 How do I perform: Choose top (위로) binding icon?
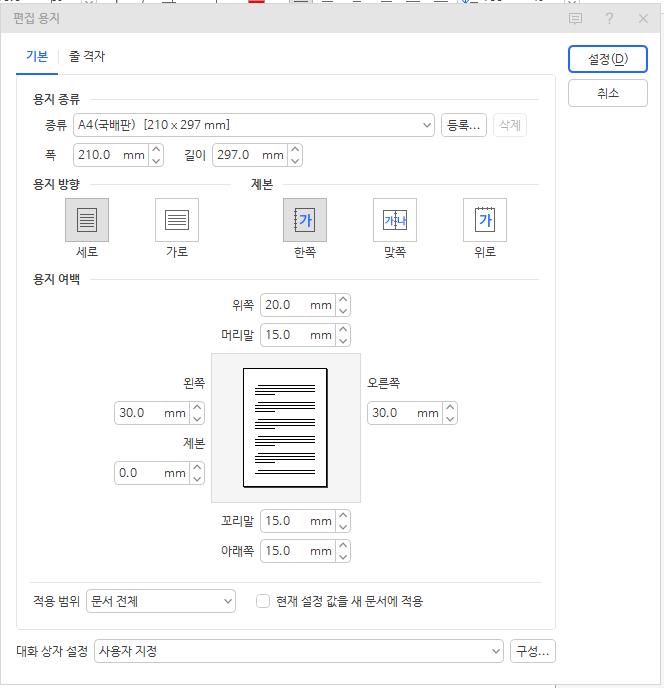click(x=485, y=220)
